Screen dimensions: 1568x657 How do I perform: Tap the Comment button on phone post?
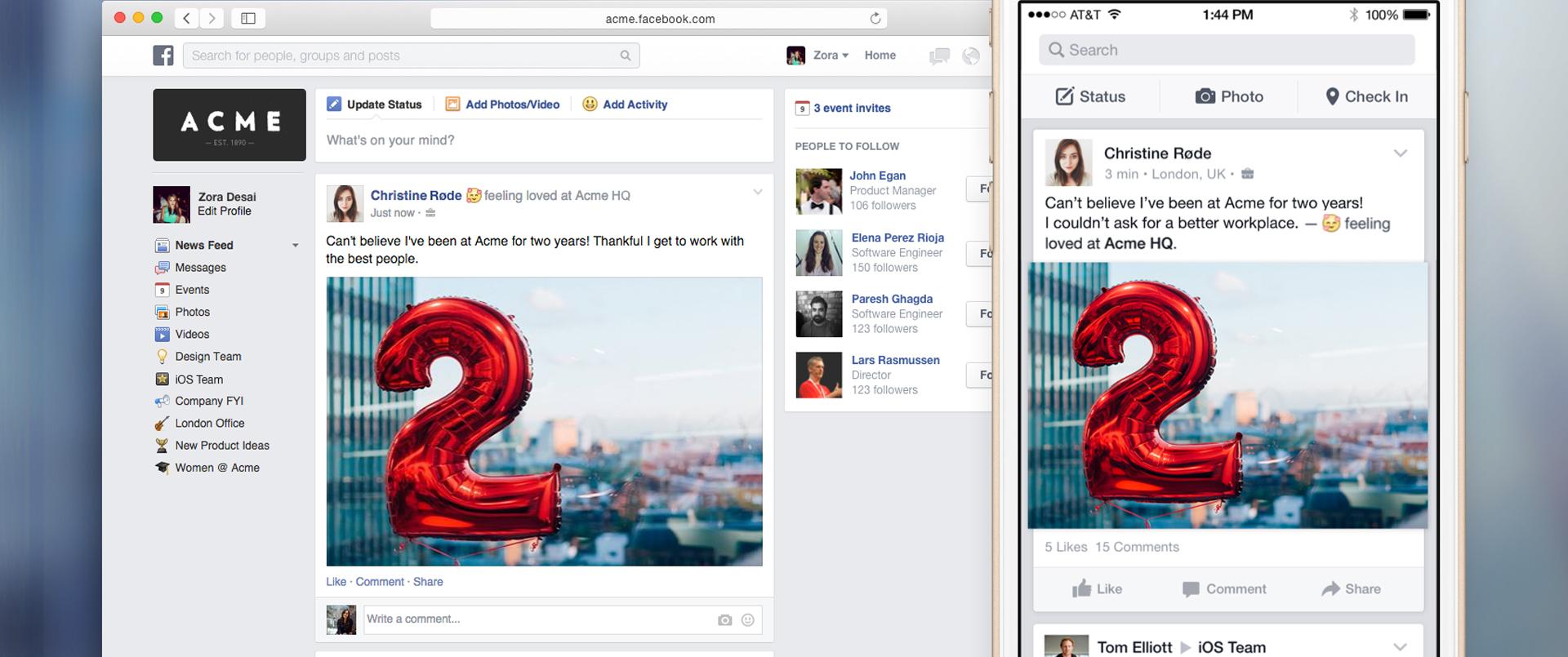[x=1224, y=588]
